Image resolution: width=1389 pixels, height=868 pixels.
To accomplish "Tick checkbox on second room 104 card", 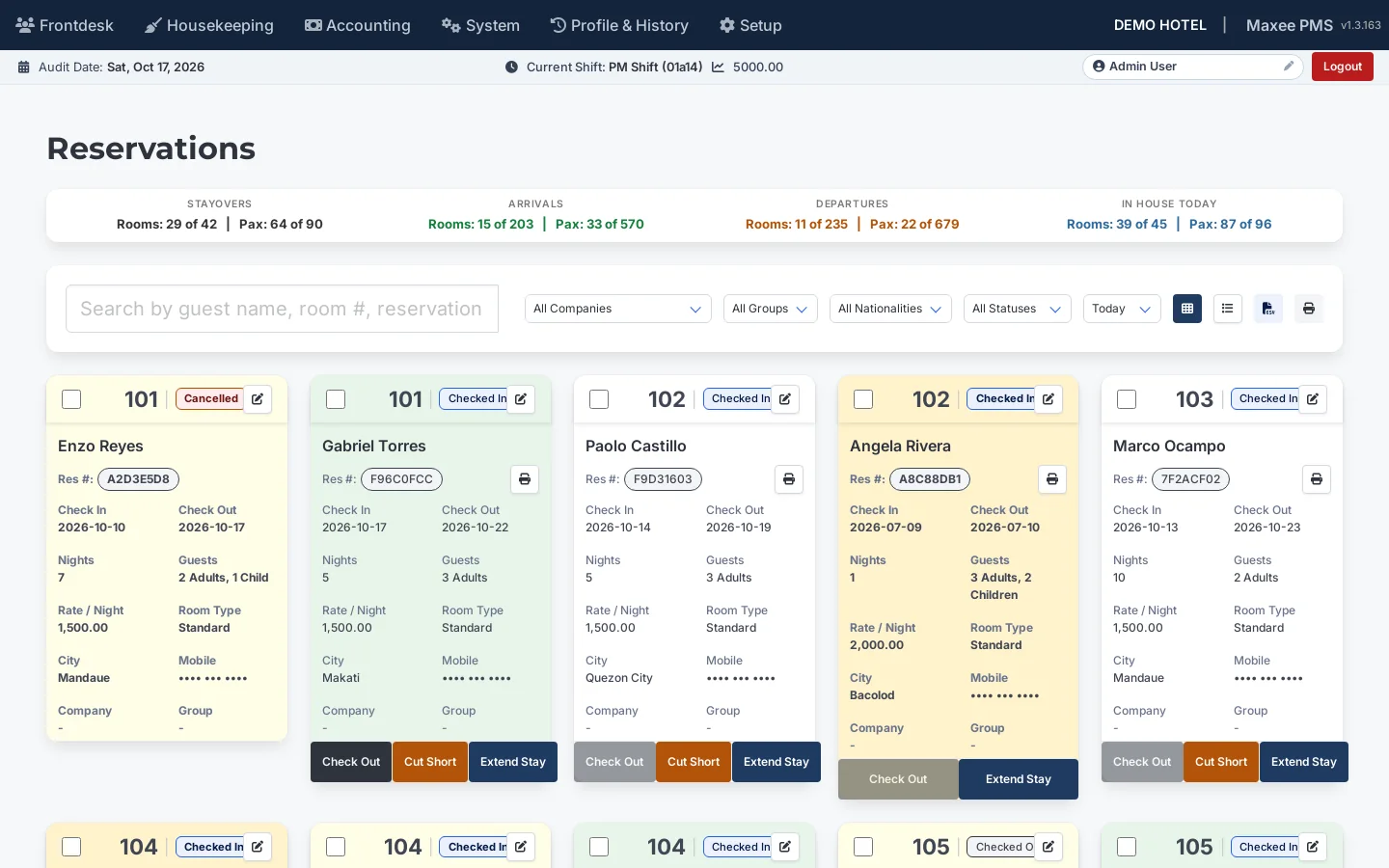I will (x=336, y=847).
